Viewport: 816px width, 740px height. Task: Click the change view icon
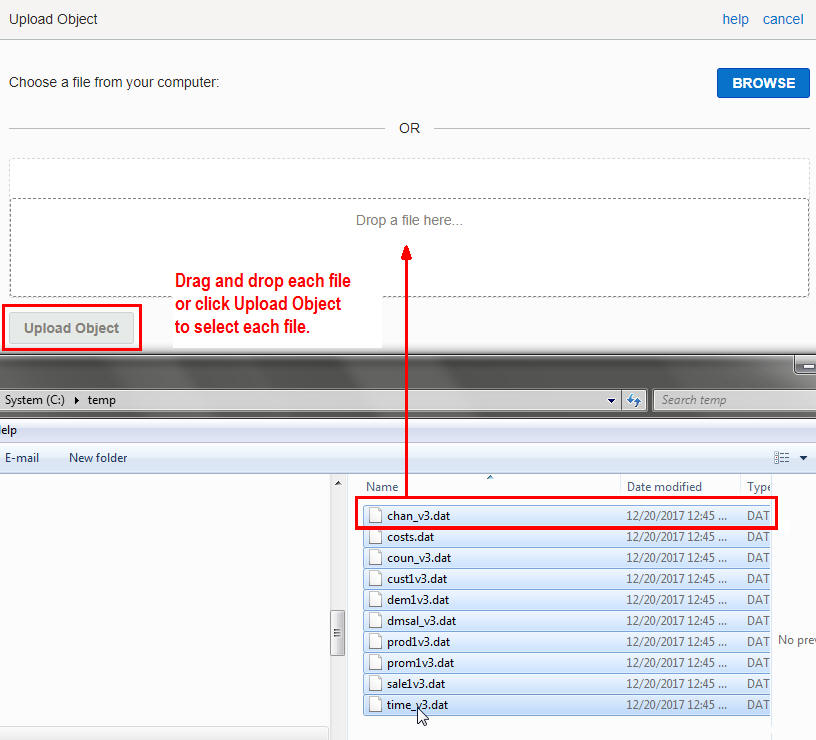coord(781,457)
